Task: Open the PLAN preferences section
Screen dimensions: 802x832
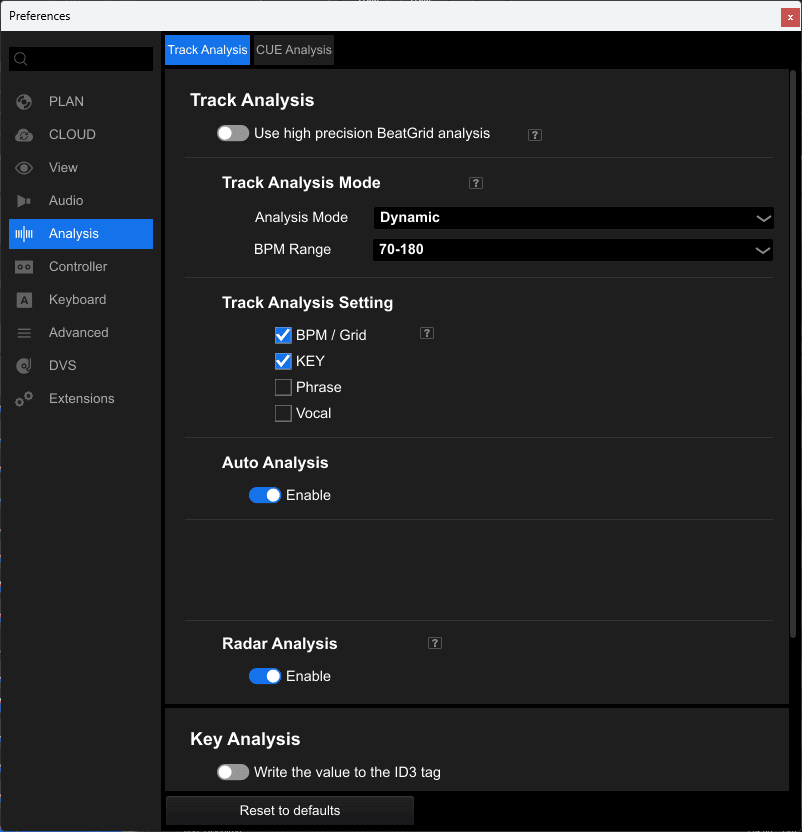Action: coord(81,101)
